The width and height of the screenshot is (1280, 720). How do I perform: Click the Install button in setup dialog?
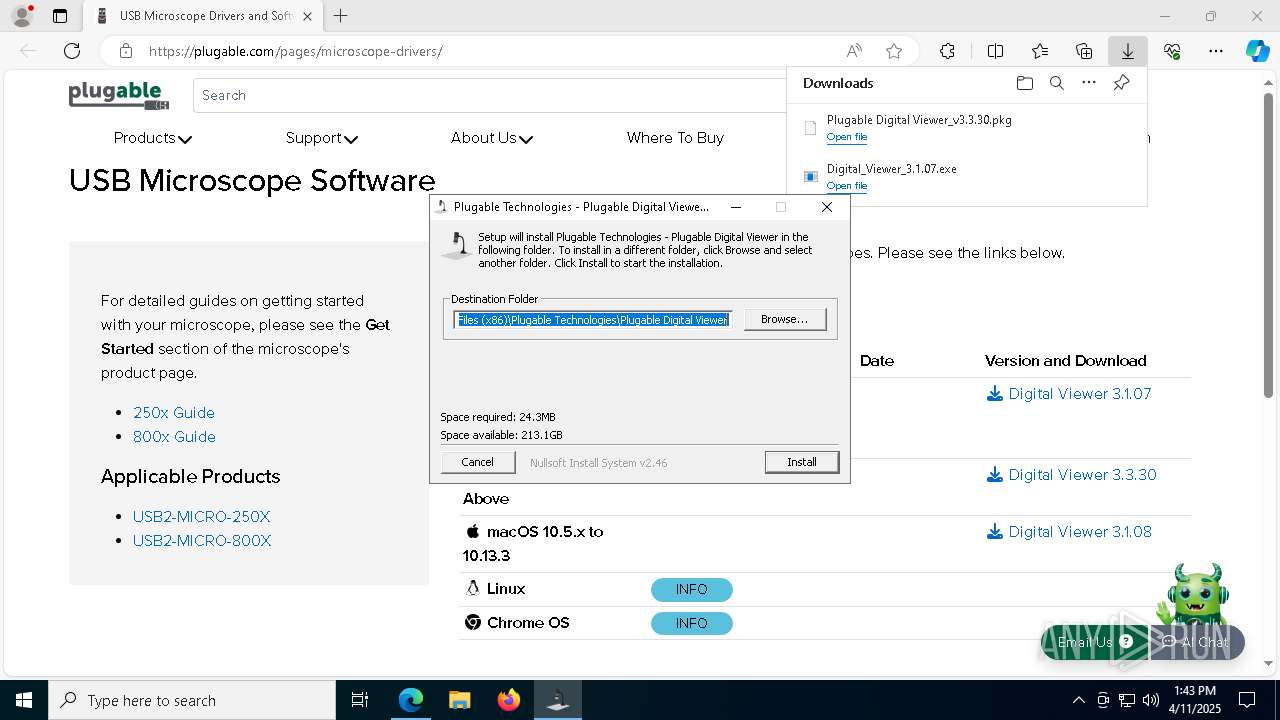801,462
